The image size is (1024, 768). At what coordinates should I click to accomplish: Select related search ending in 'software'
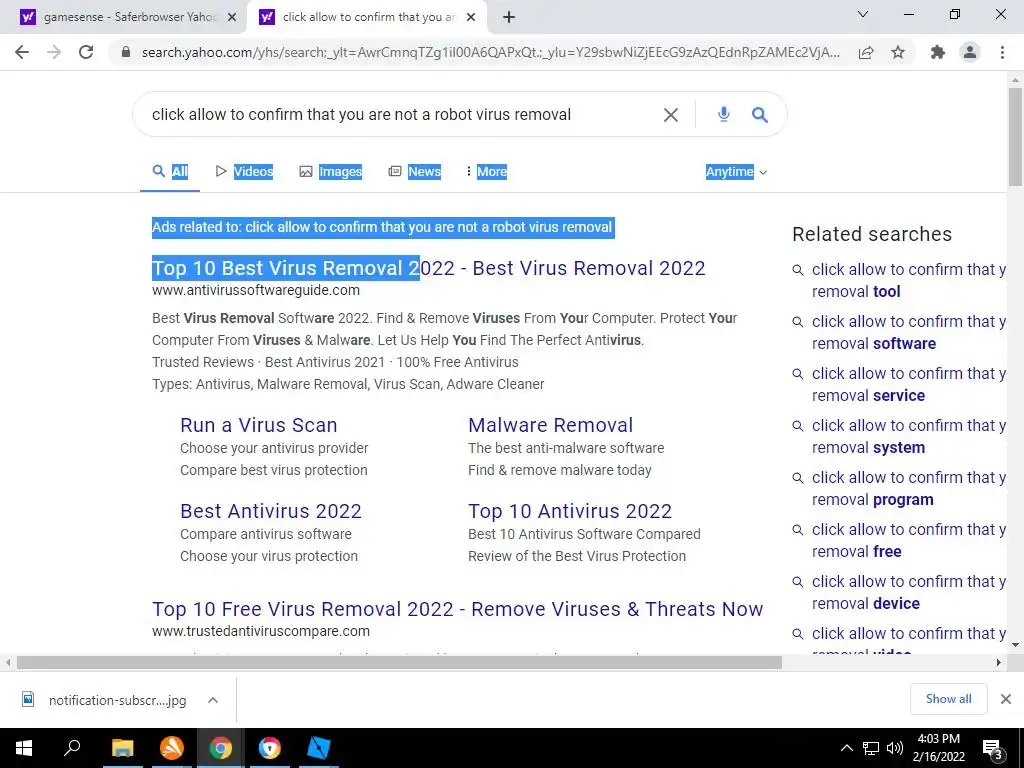899,332
